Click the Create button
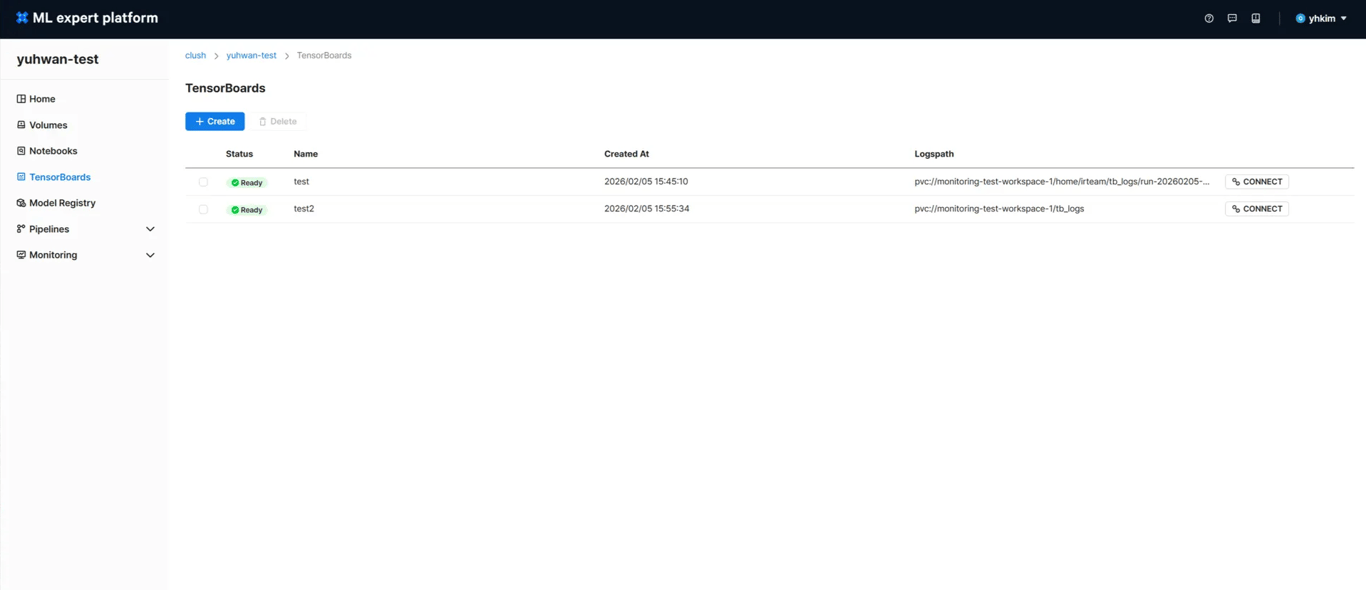Screen dimensions: 1366x590 [x=215, y=121]
